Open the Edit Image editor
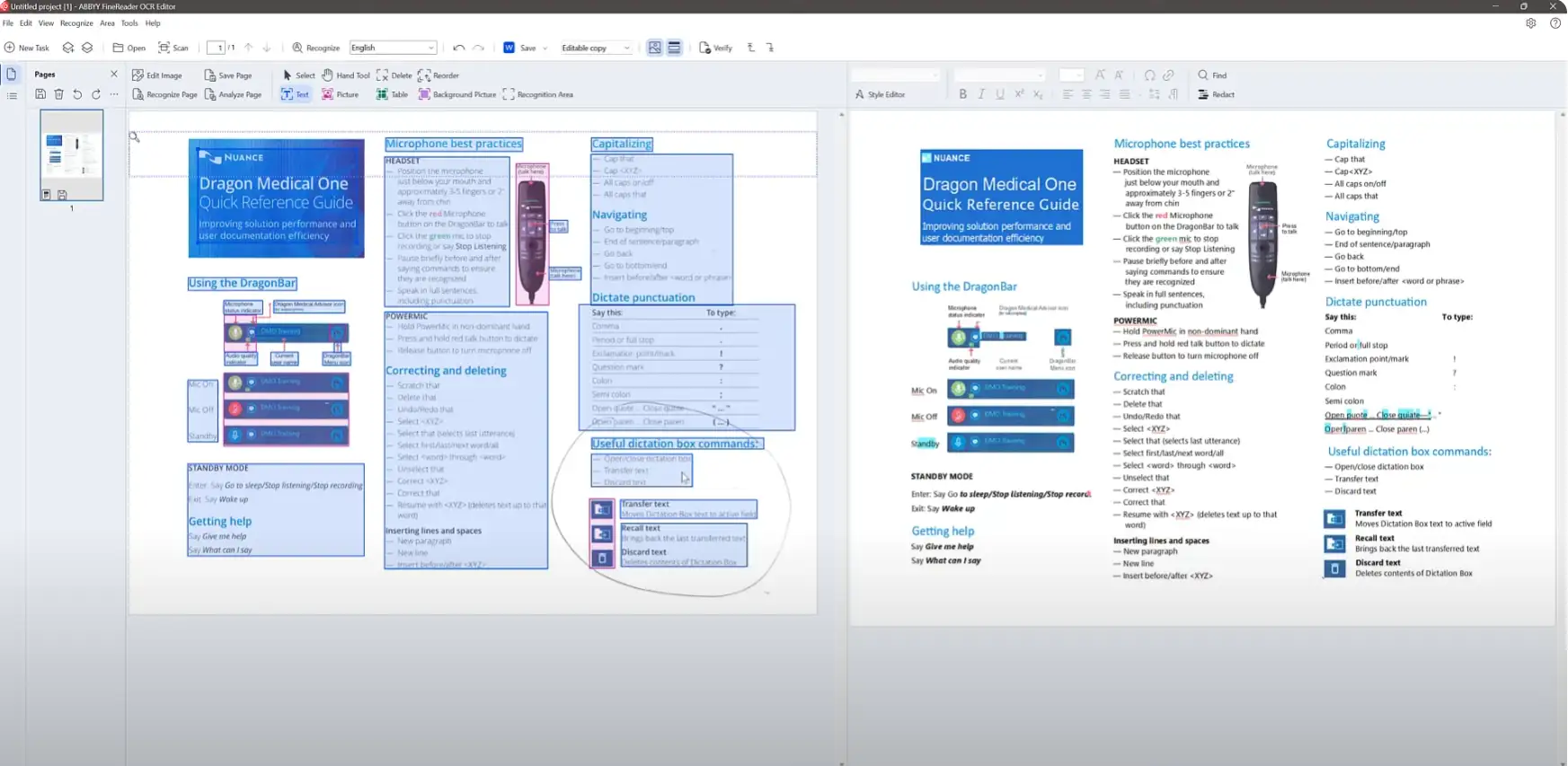The height and width of the screenshot is (766, 1568). (x=157, y=75)
